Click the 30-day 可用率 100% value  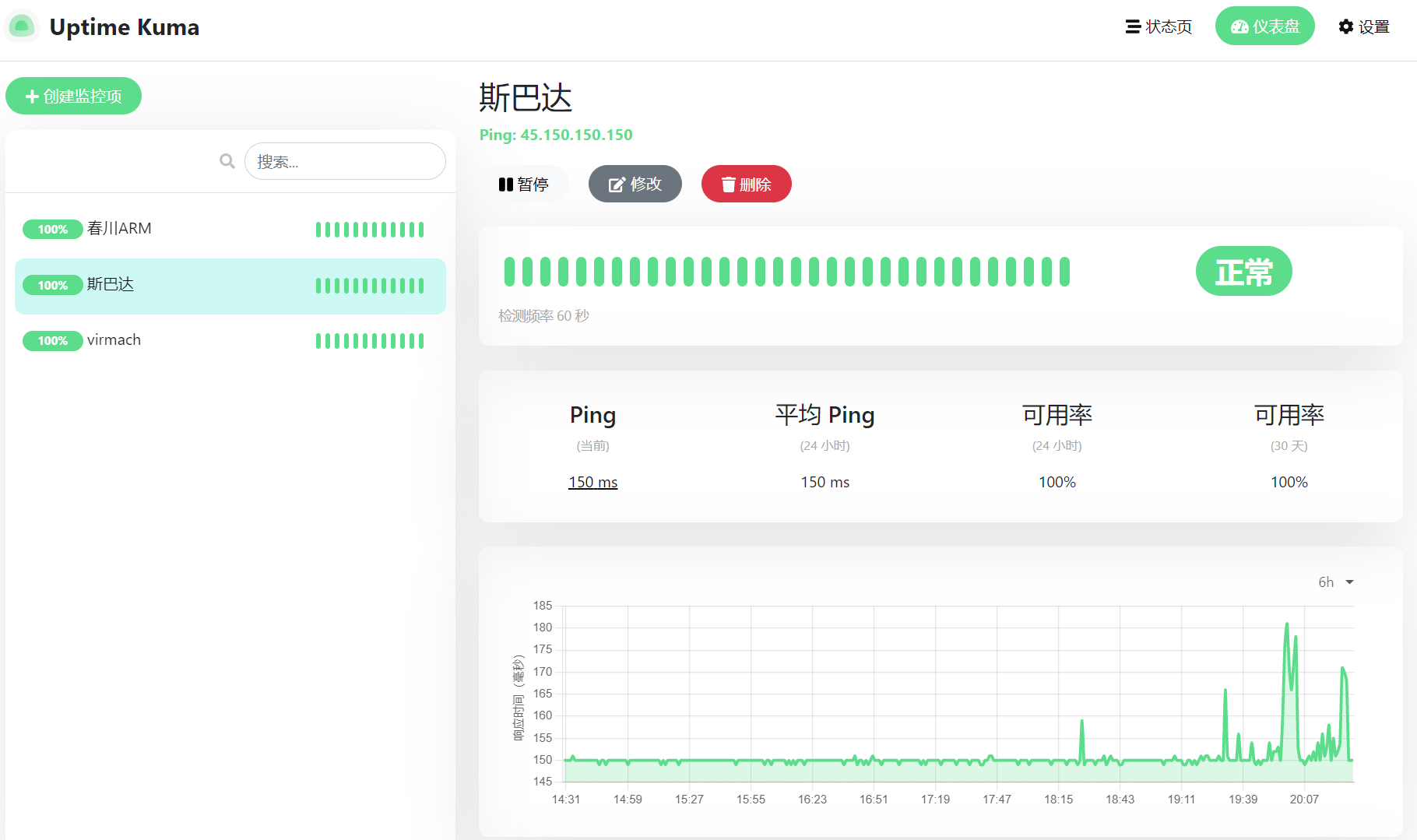(x=1289, y=482)
